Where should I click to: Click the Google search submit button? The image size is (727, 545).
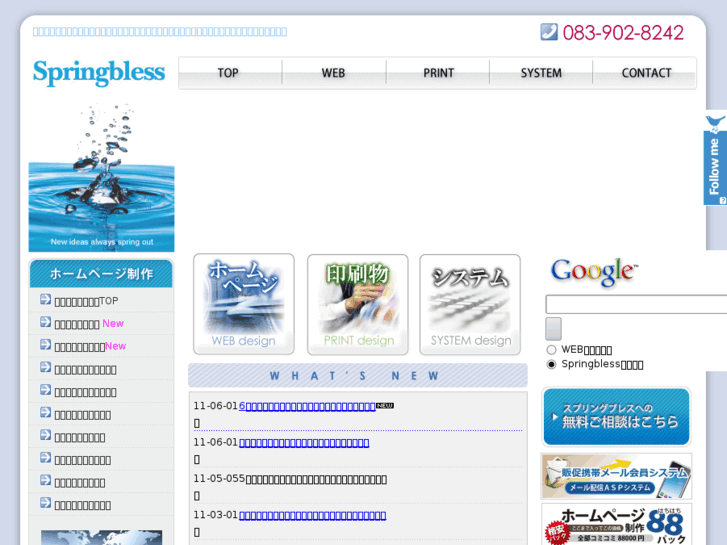coord(554,329)
